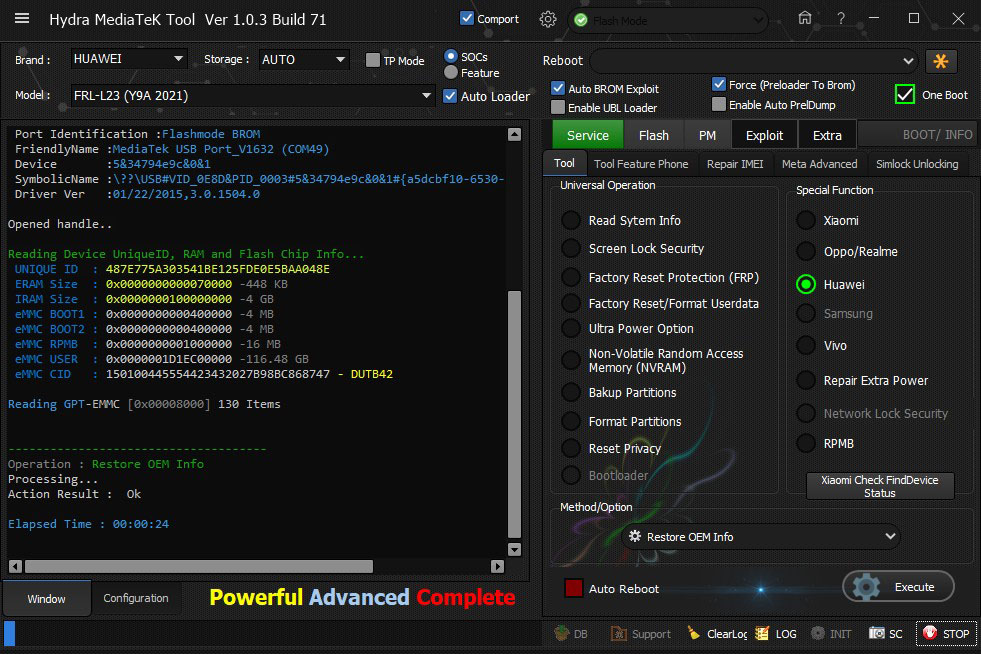Enable the TP Mode checkbox
The width and height of the screenshot is (981, 654).
click(373, 61)
